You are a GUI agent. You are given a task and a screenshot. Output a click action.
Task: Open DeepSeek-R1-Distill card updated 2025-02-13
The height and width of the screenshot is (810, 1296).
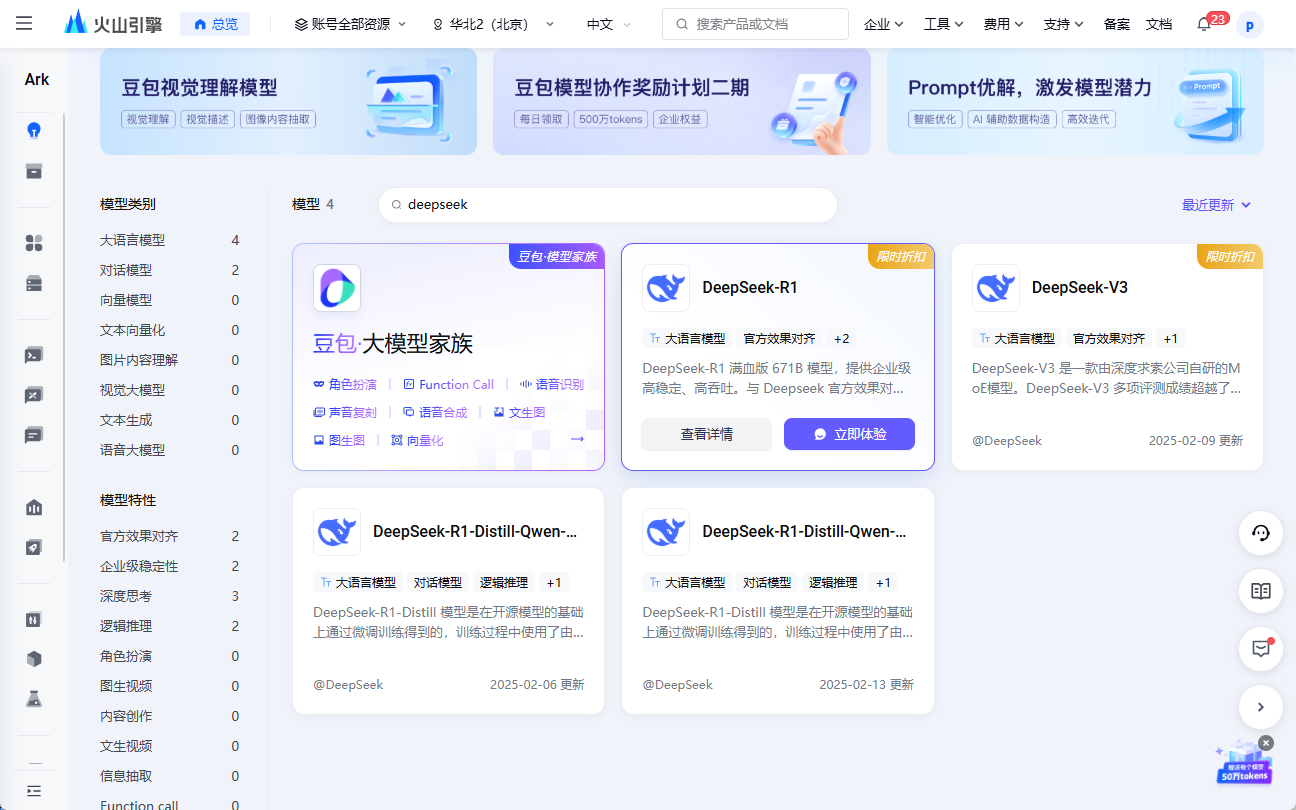[778, 601]
